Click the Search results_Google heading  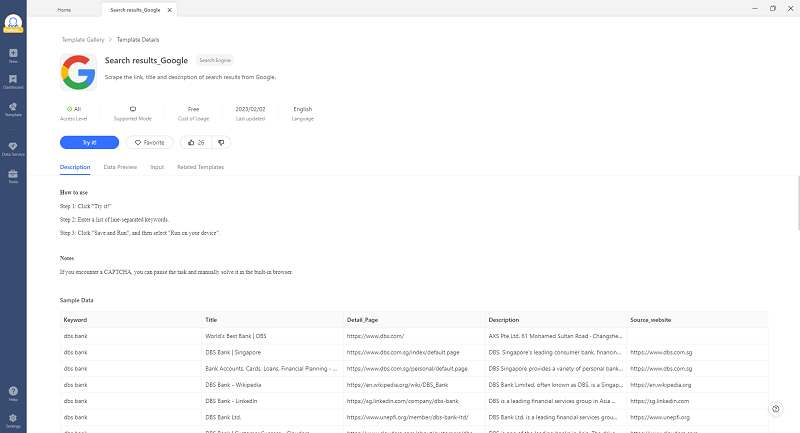coord(146,60)
